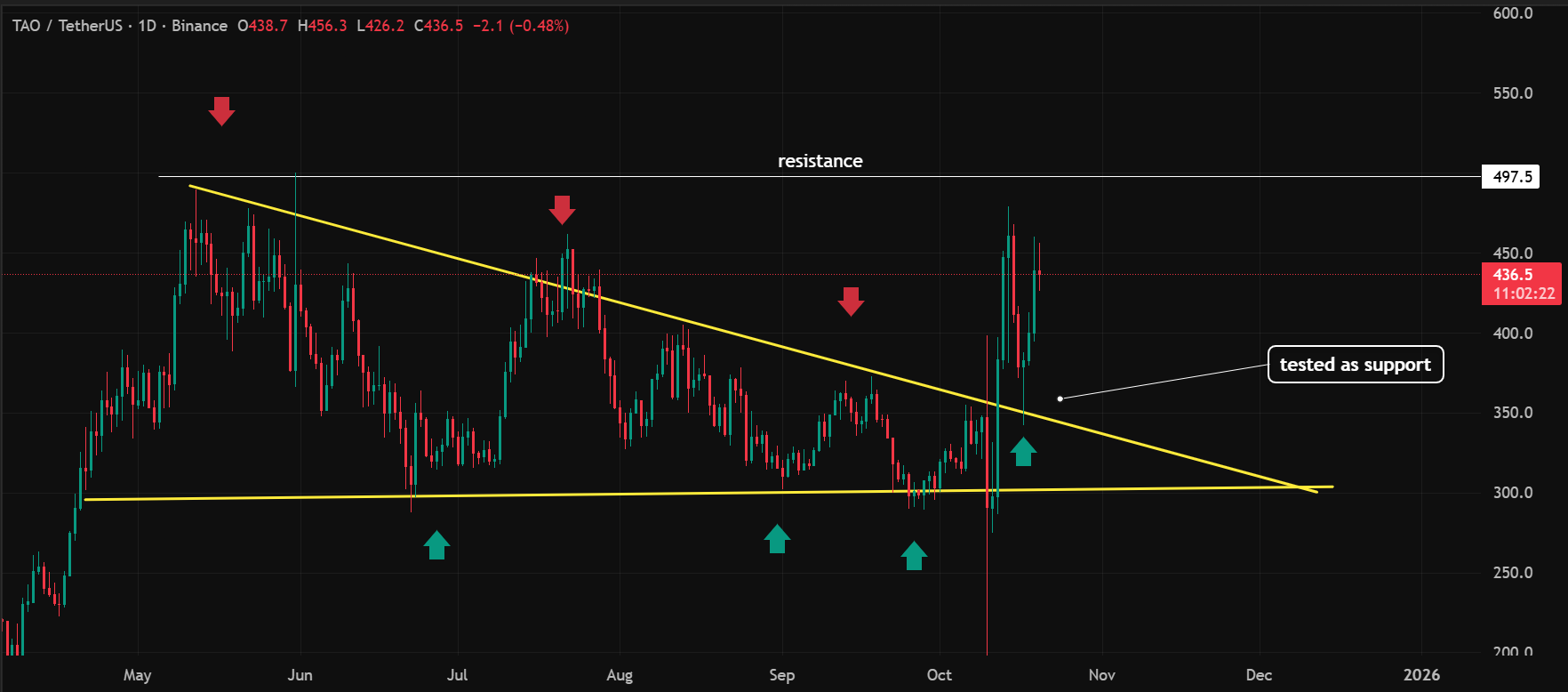The width and height of the screenshot is (1568, 692).
Task: Click the white horizontal resistance line
Action: (x=1156, y=176)
